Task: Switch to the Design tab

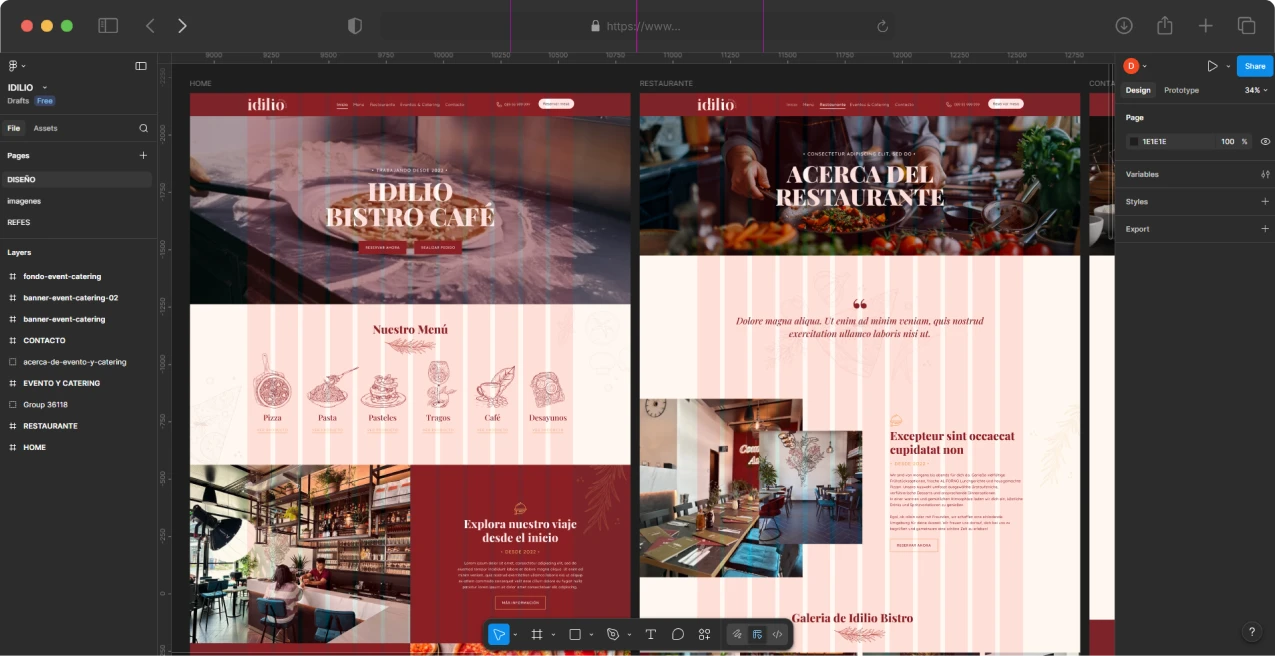Action: (1138, 90)
